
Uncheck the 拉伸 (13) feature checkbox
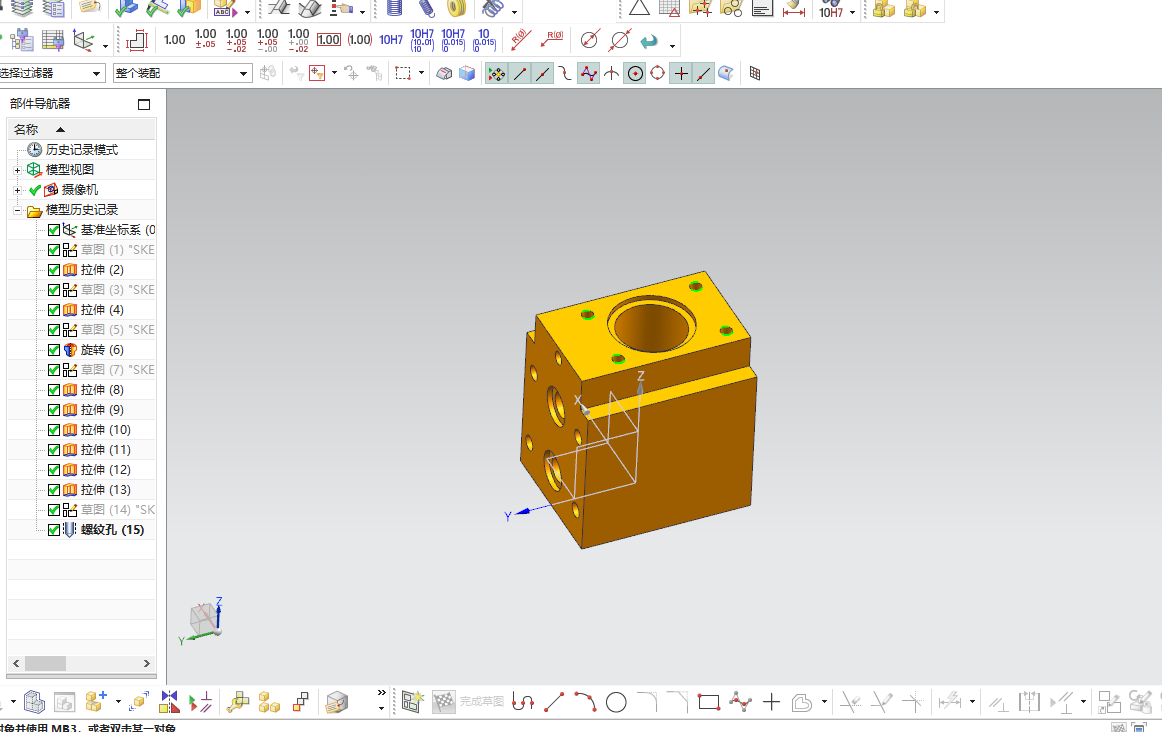(53, 490)
